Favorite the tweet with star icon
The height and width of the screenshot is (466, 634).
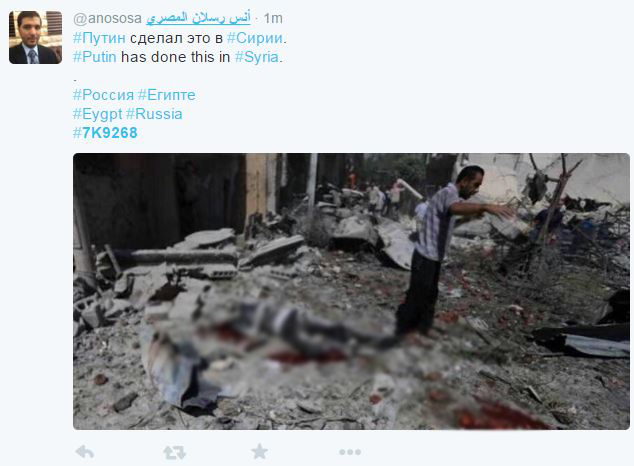[260, 451]
